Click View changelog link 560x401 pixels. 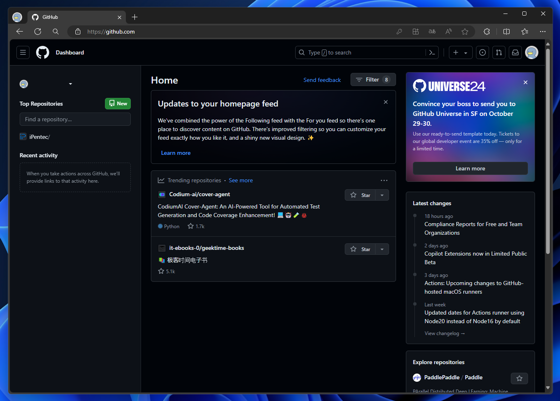click(x=445, y=334)
